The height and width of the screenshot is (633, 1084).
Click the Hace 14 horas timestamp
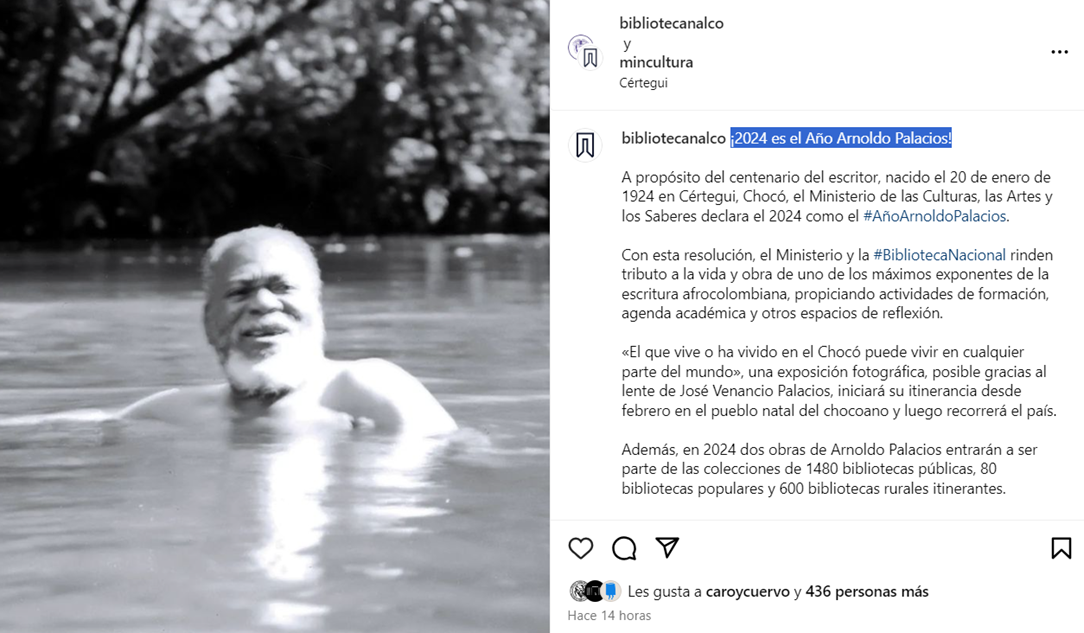tap(609, 615)
